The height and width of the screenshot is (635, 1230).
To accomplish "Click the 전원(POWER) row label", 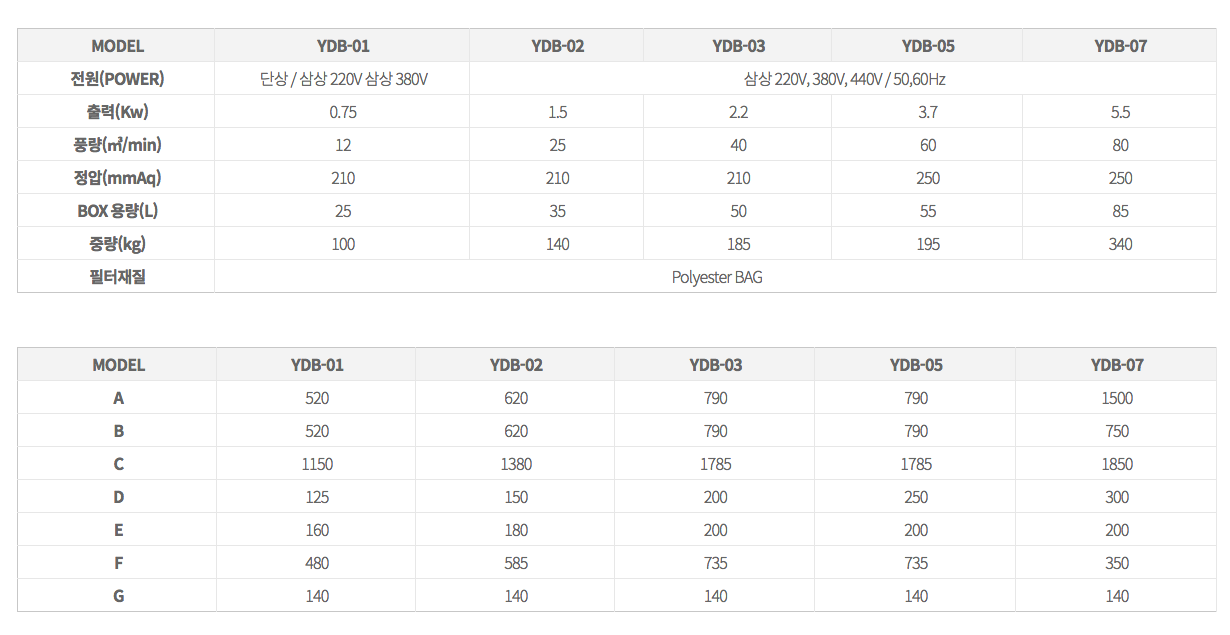I will 117,79.
